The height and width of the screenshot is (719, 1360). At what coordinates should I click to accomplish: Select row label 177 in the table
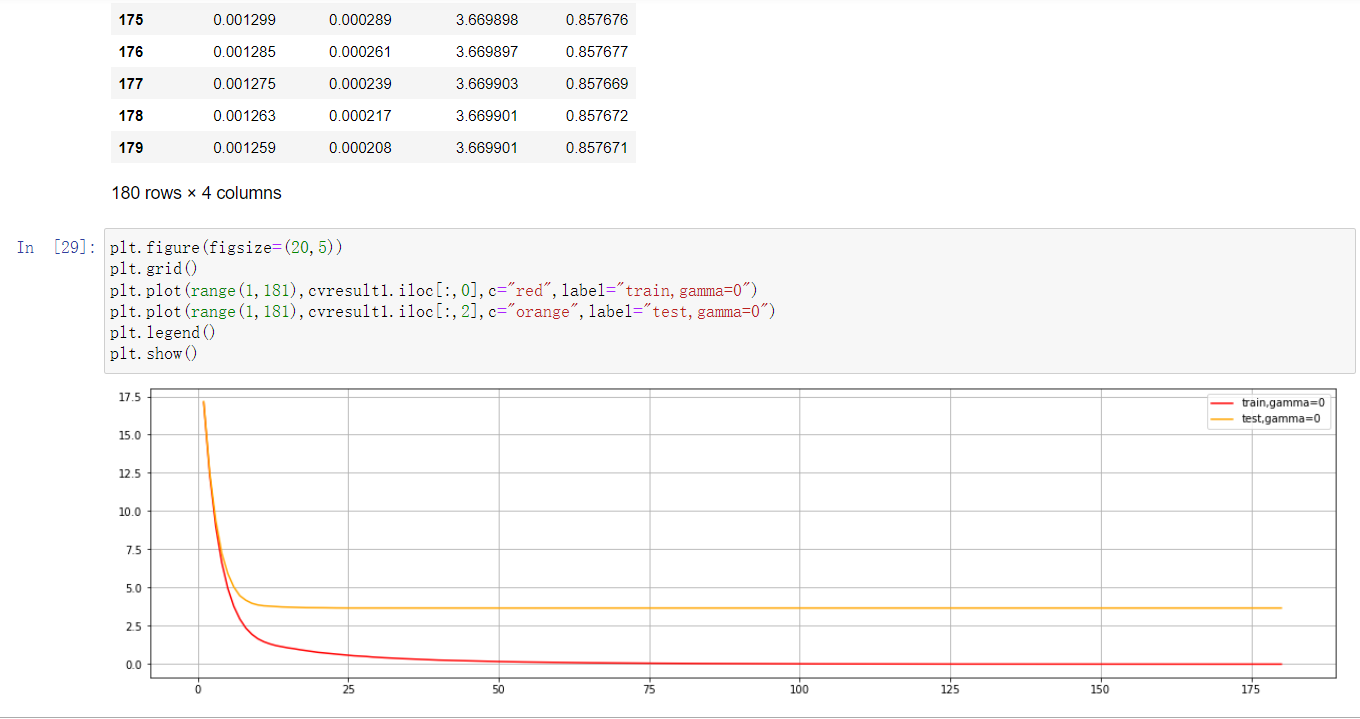click(131, 83)
